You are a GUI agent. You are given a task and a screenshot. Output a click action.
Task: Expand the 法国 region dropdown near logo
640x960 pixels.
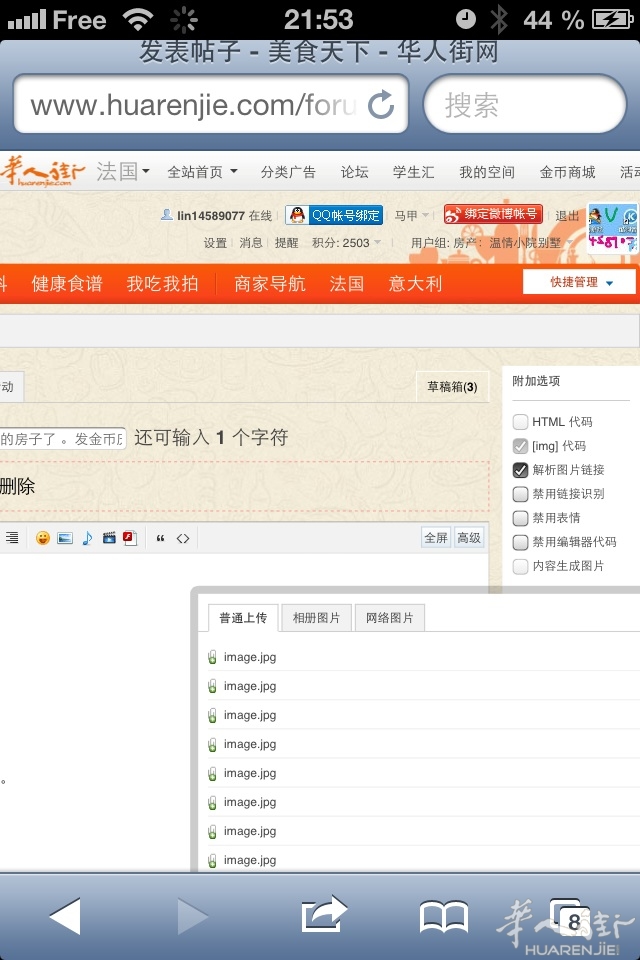pos(123,172)
